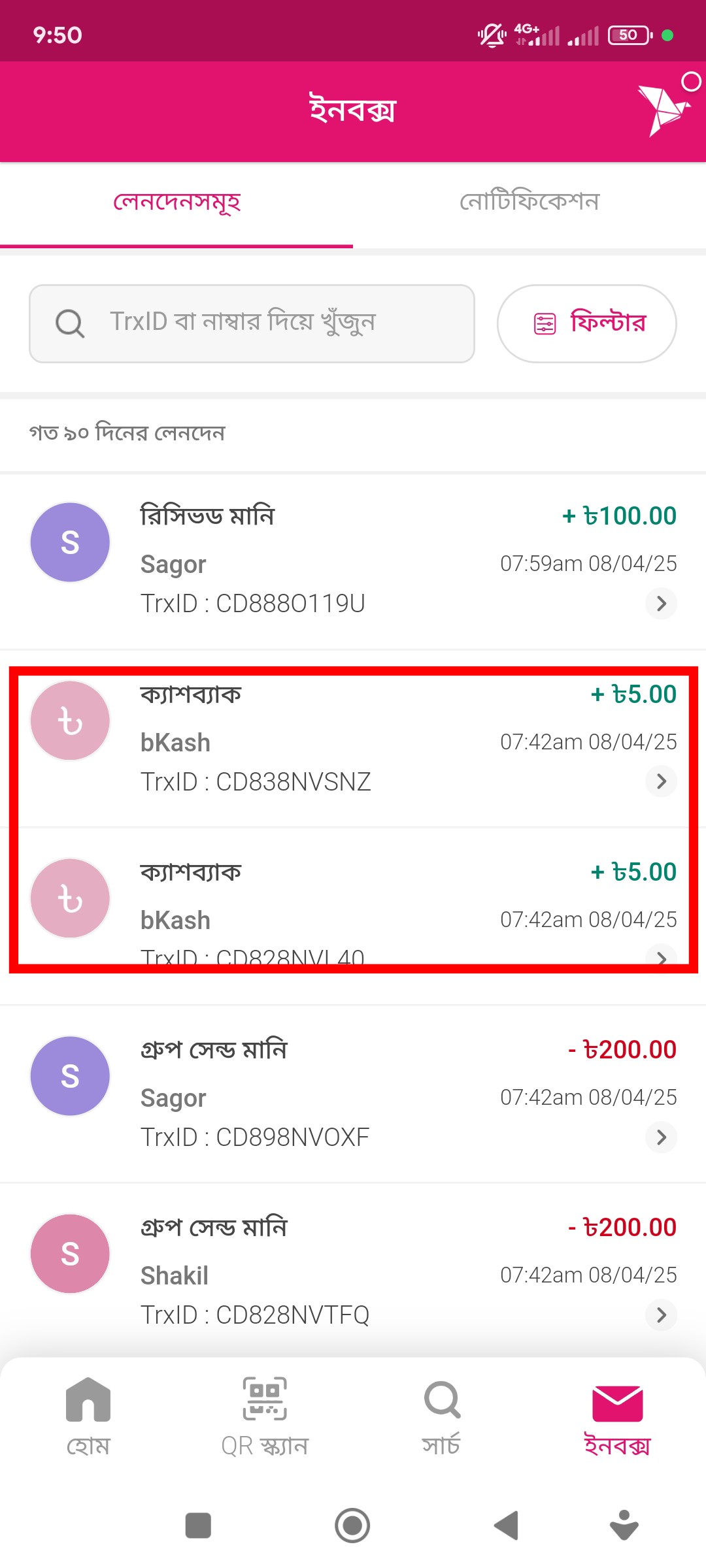
Task: Select the লেনদেনসমূহ tab
Action: pos(176,203)
